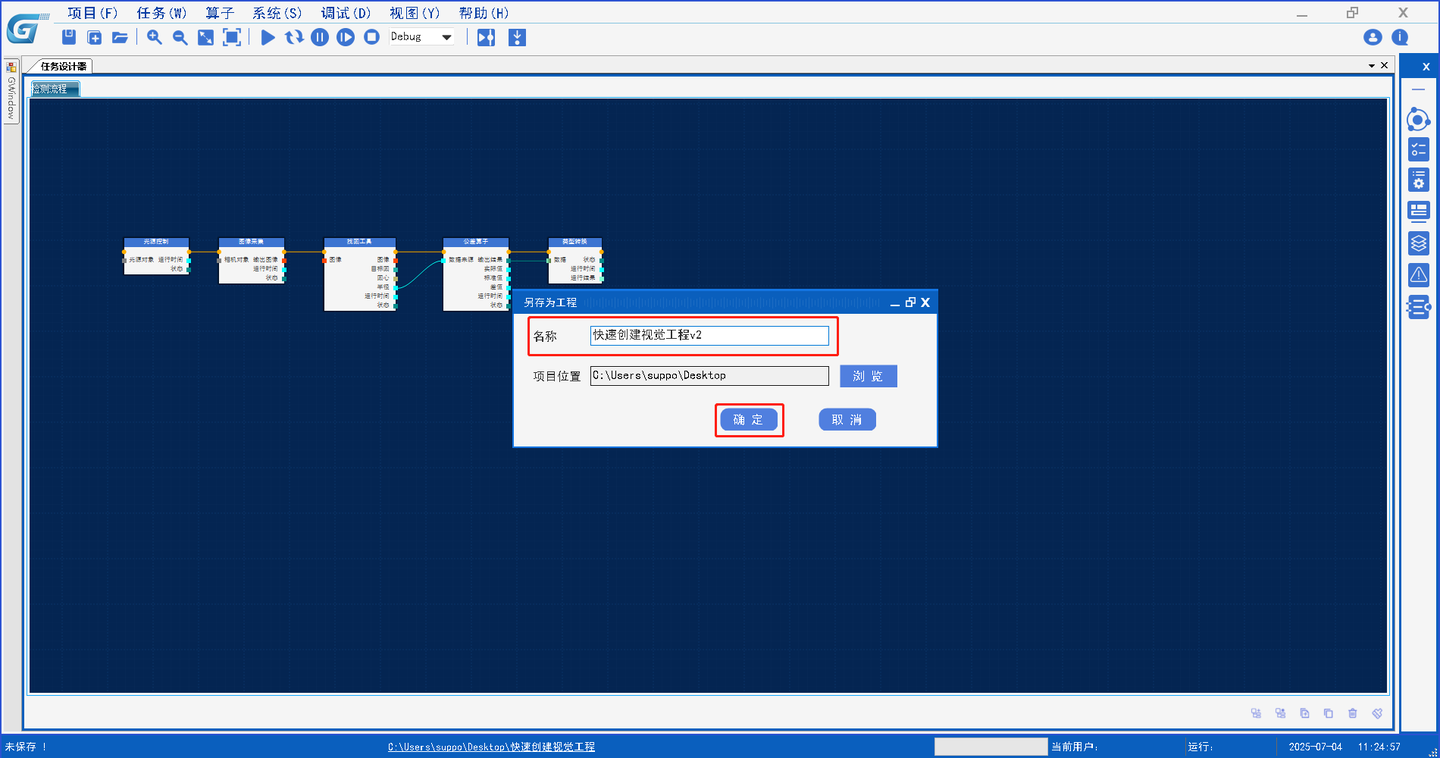Viewport: 1440px width, 758px height.
Task: Open the checklist icon in right sidebar
Action: tap(1418, 150)
